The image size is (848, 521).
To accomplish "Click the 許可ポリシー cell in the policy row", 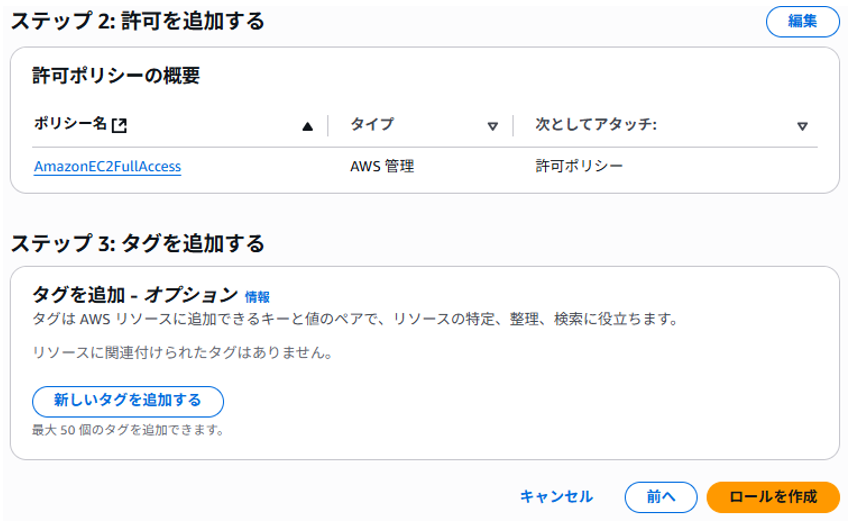I will [x=580, y=166].
